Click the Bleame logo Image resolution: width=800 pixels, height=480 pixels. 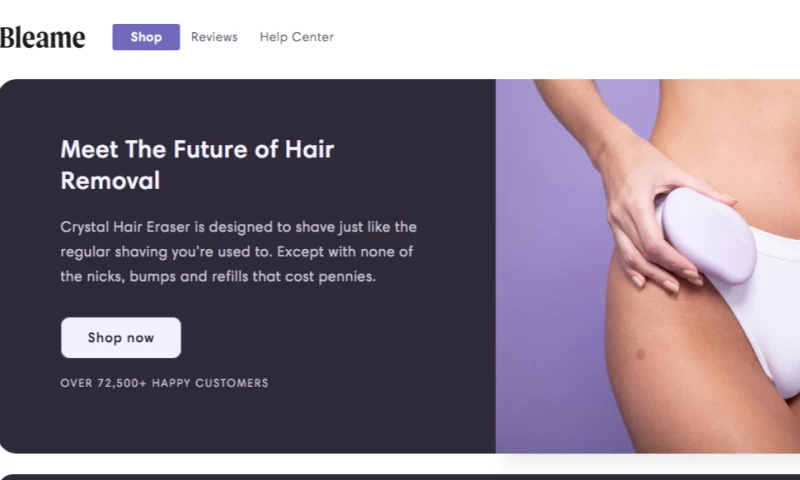tap(42, 37)
